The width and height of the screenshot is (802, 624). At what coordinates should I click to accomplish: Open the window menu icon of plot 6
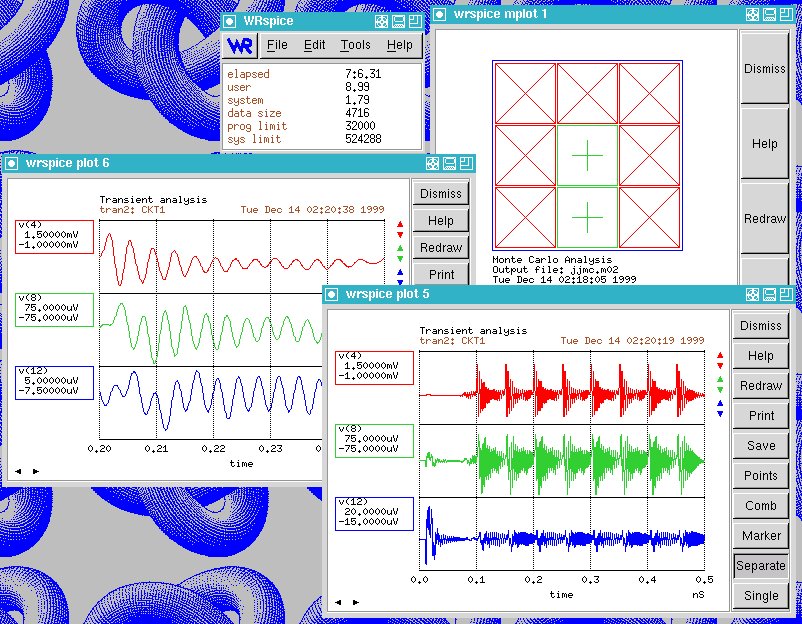click(11, 163)
